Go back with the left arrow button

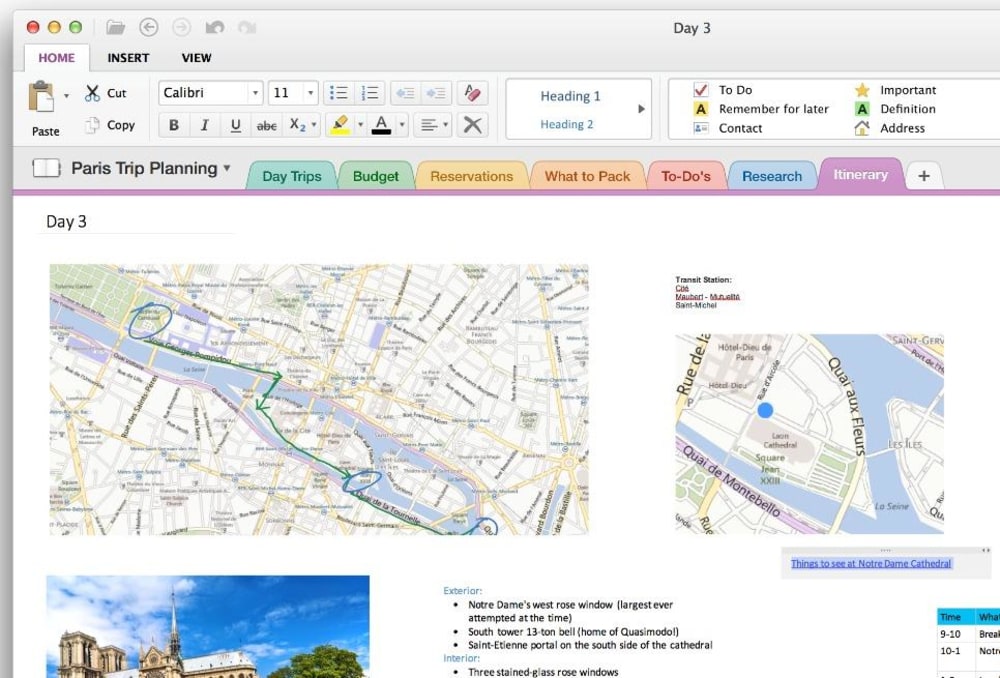coord(149,27)
